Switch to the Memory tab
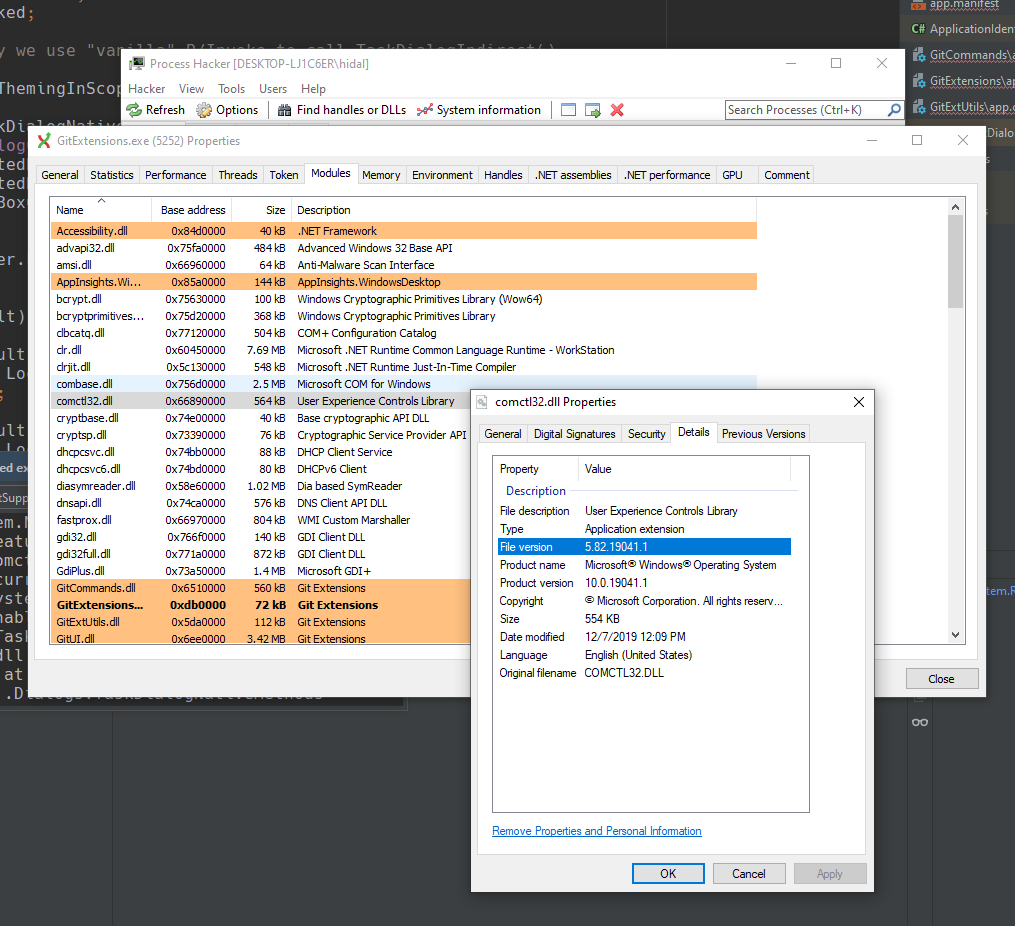The image size is (1015, 926). pos(381,174)
